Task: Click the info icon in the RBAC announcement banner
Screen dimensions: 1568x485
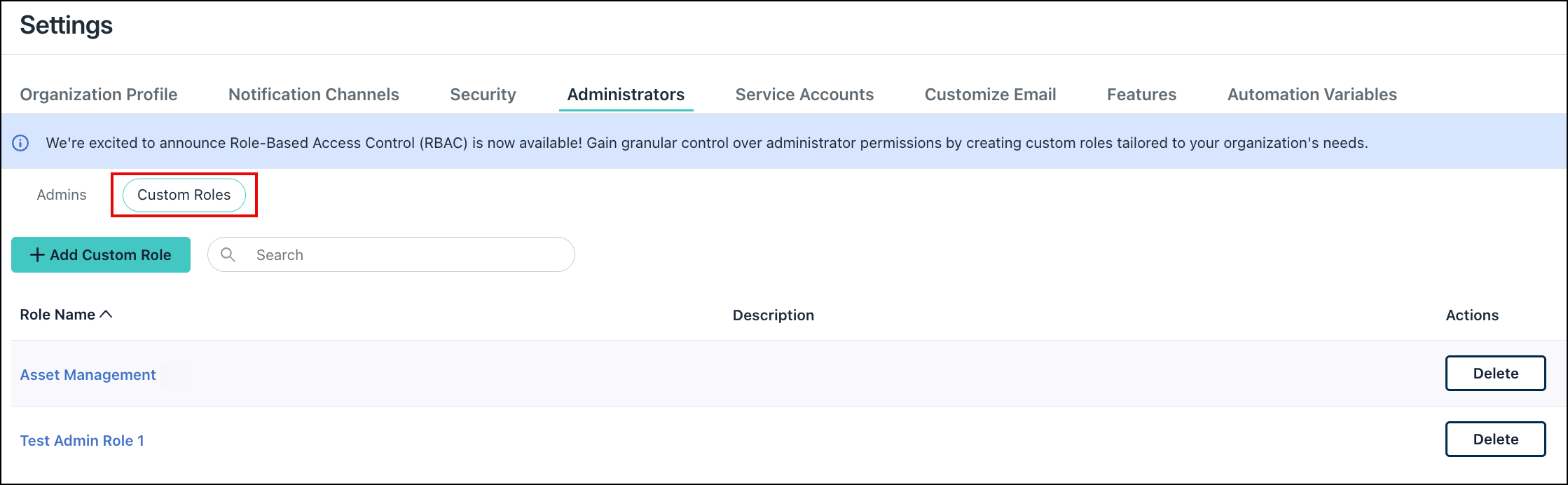Action: point(21,142)
